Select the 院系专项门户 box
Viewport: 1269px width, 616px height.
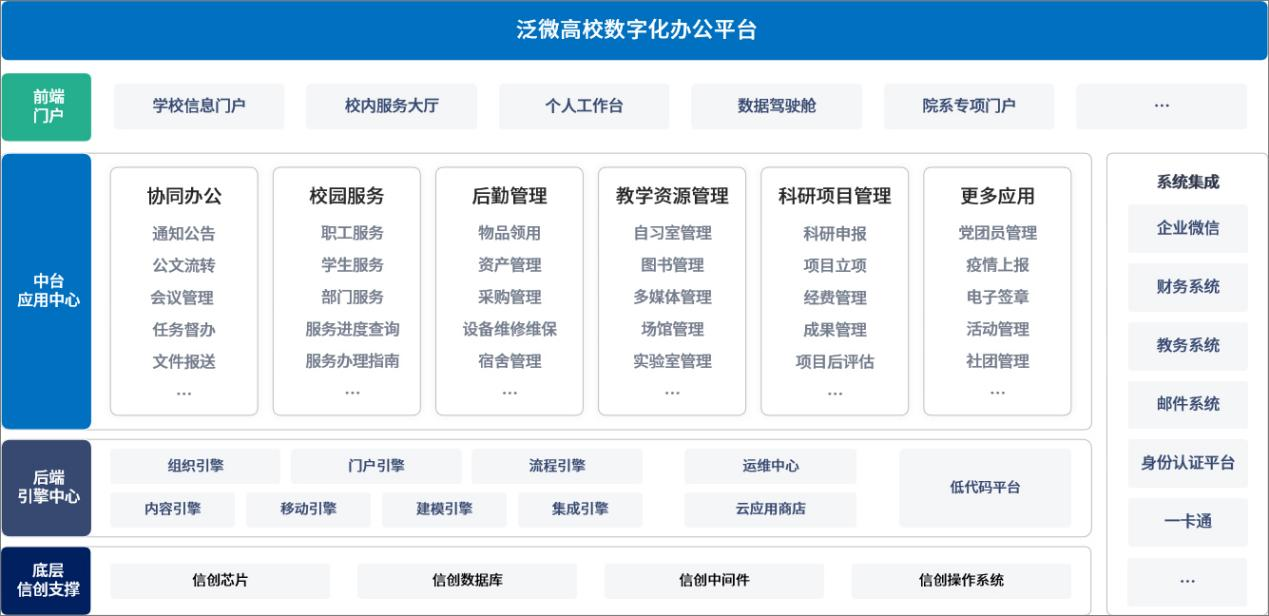[x=969, y=106]
